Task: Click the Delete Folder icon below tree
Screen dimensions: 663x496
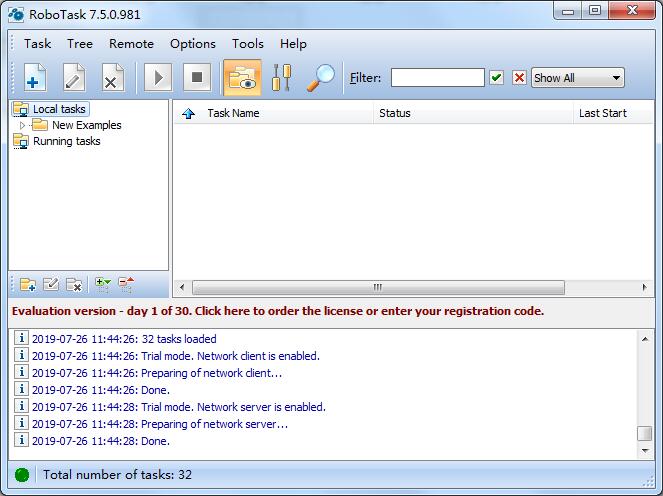Action: (74, 285)
